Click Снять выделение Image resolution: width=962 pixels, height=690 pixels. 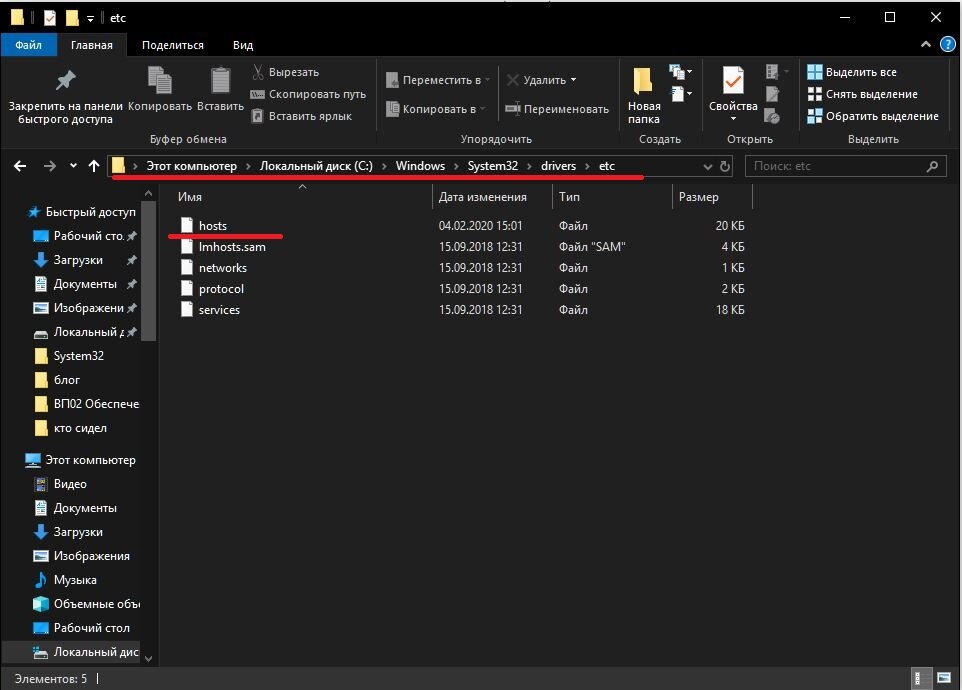pos(863,94)
